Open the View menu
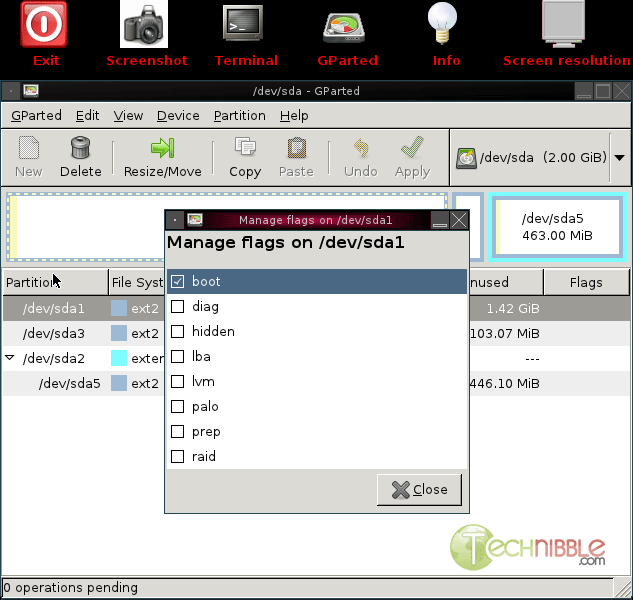This screenshot has height=600, width=633. pos(128,116)
